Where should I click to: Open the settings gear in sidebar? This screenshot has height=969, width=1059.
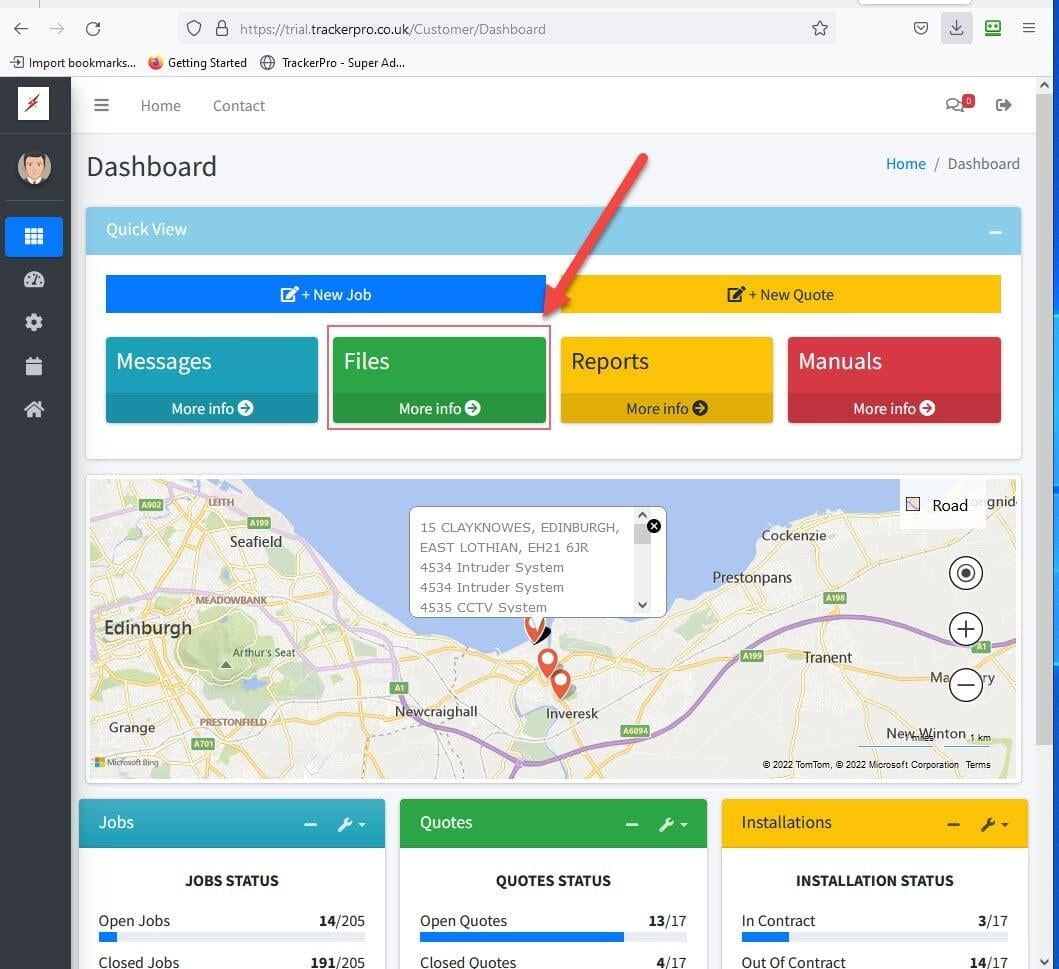[34, 322]
